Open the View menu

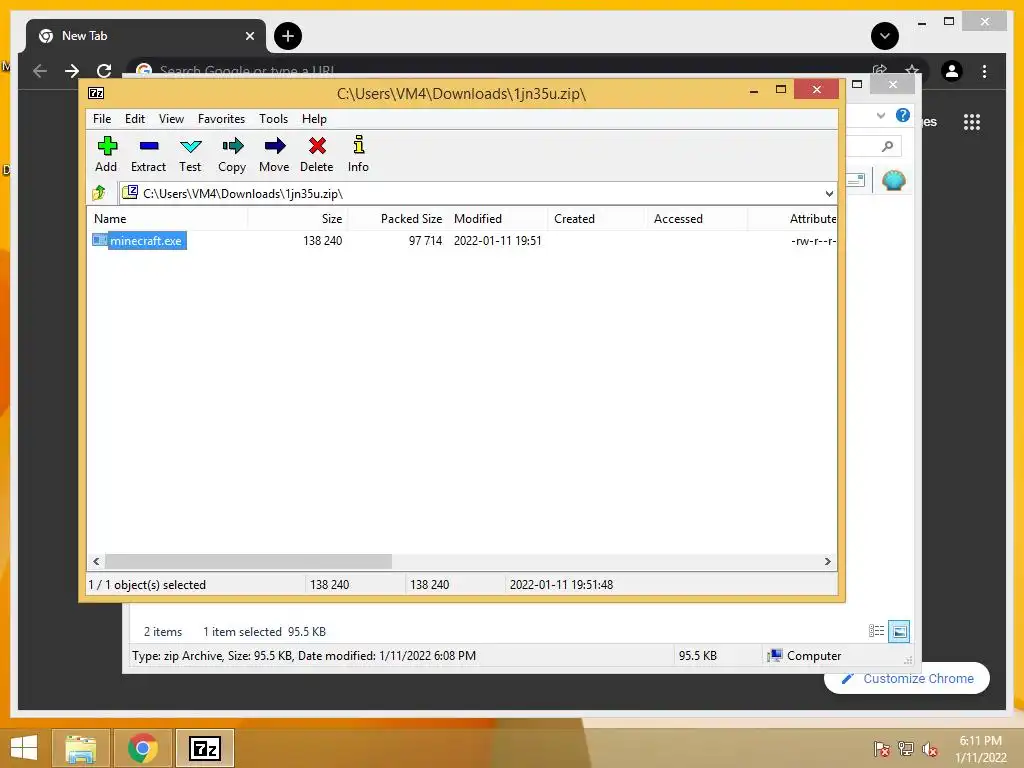(171, 119)
